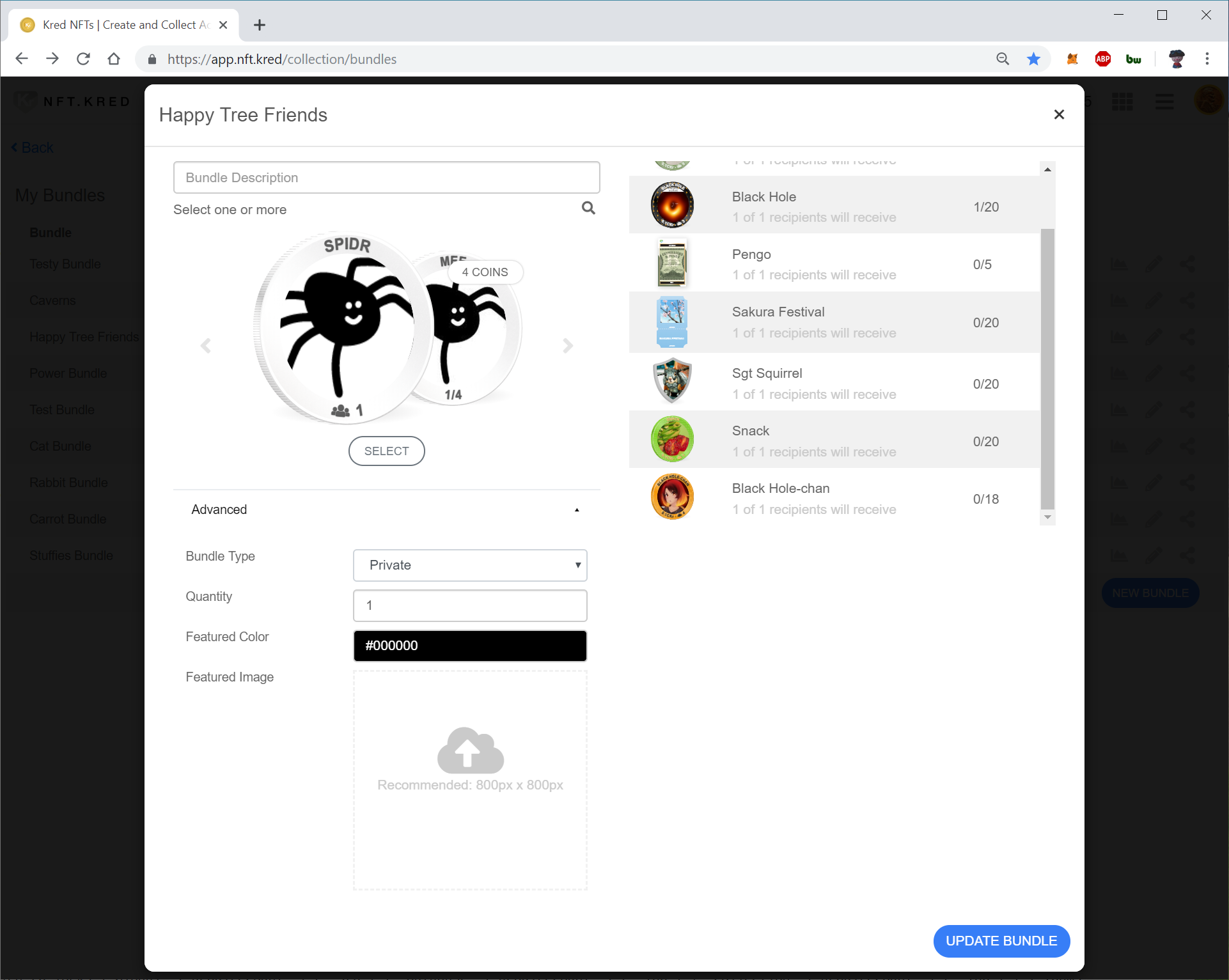Close the Happy Tree Friends dialog

click(x=1059, y=114)
